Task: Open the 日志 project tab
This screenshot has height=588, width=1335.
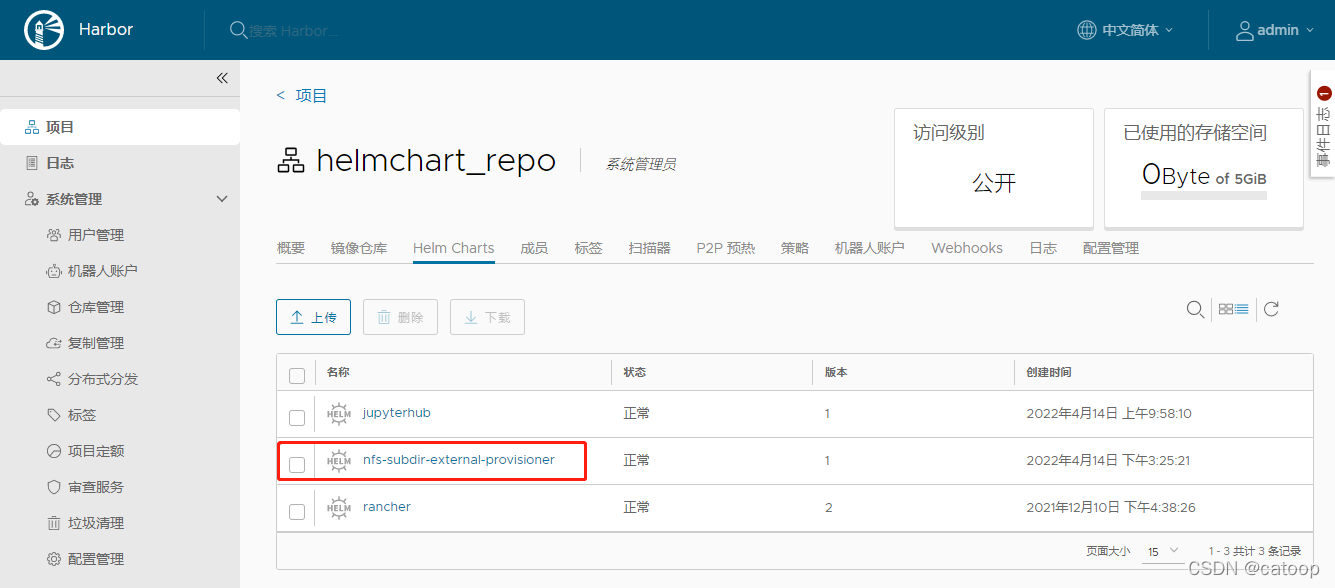Action: point(1043,248)
